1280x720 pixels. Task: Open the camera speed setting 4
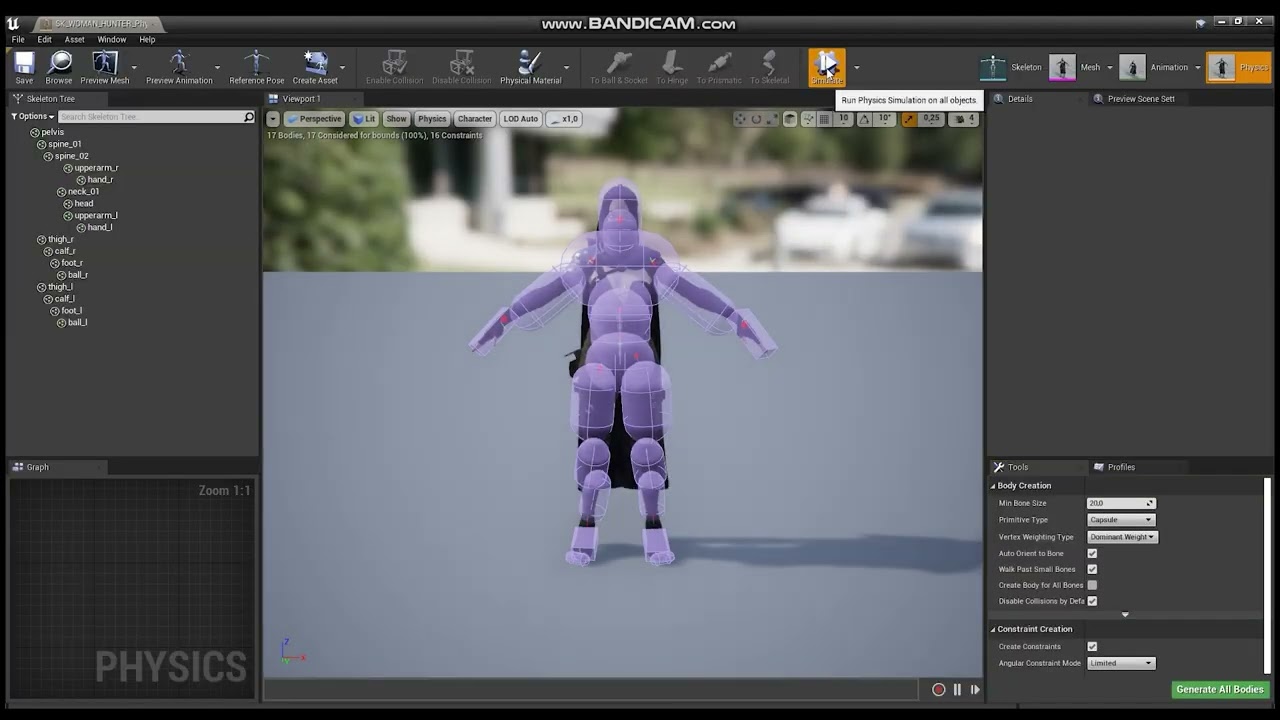click(x=965, y=119)
